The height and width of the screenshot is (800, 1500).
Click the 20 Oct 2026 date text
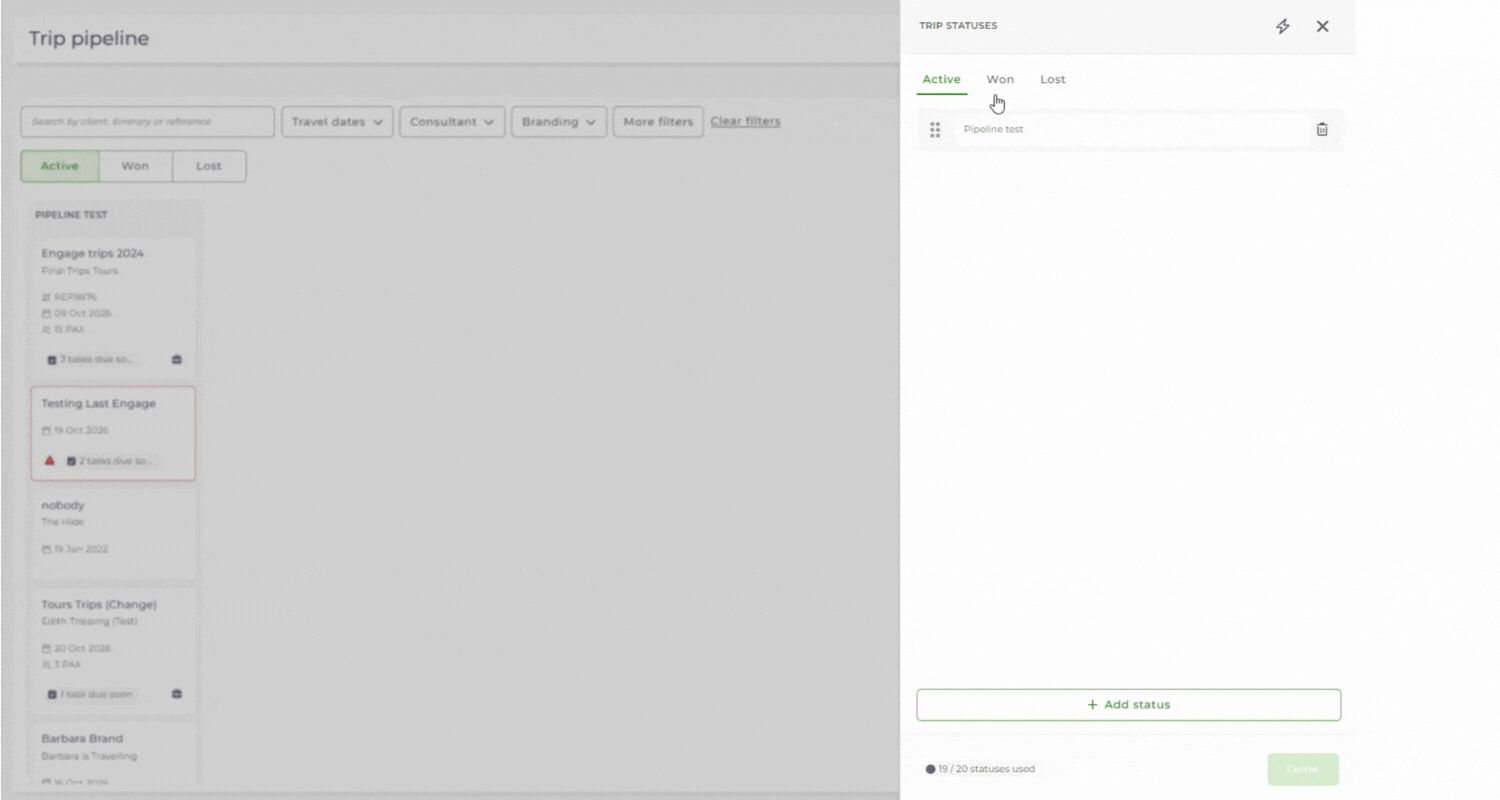(82, 648)
